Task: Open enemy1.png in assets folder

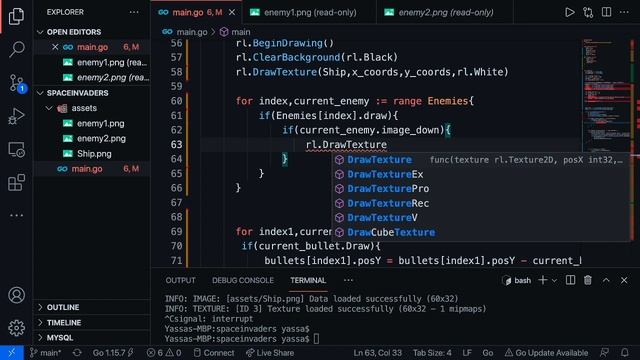Action: pos(91,123)
